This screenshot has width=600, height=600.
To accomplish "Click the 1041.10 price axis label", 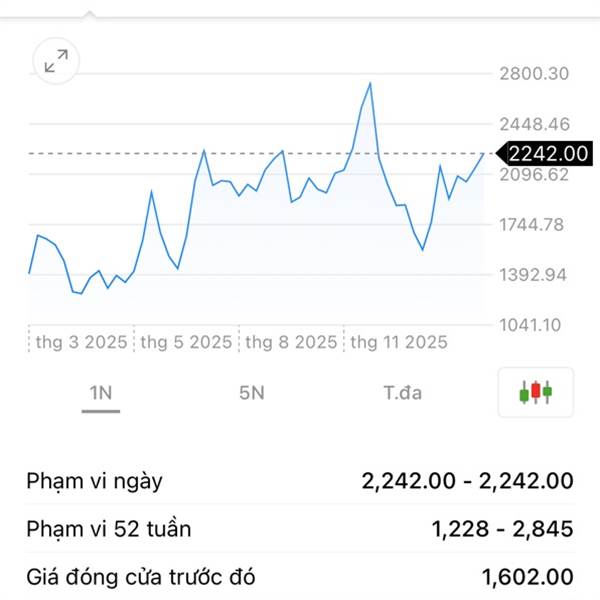I will tap(533, 324).
